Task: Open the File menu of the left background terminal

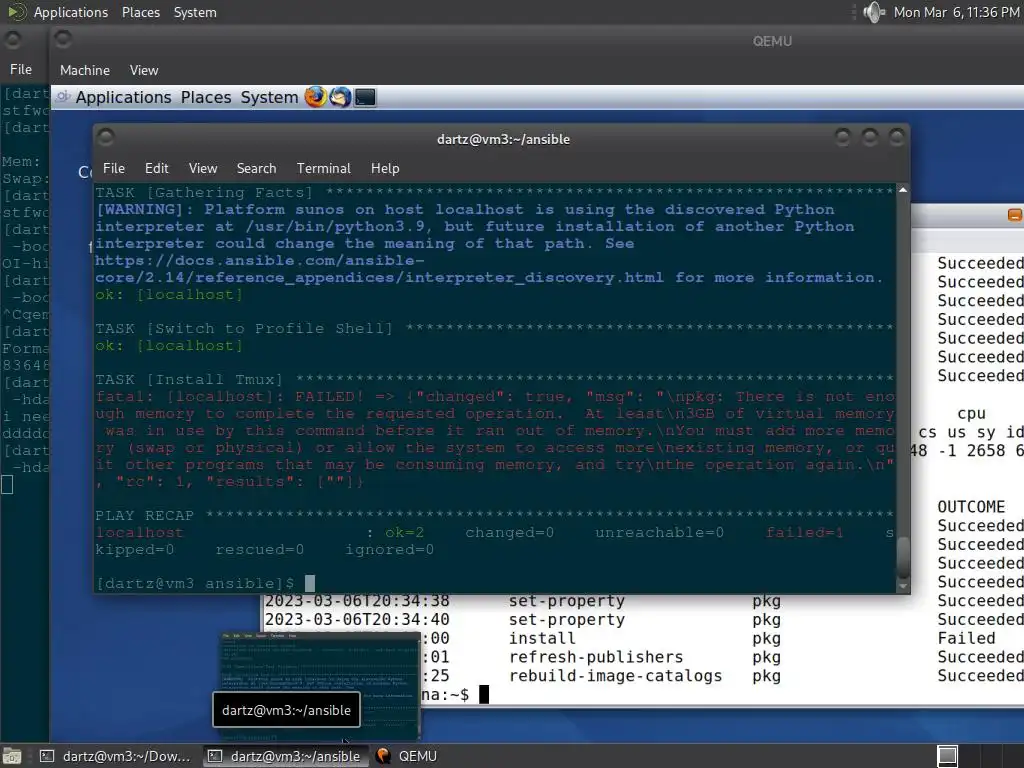Action: click(21, 69)
